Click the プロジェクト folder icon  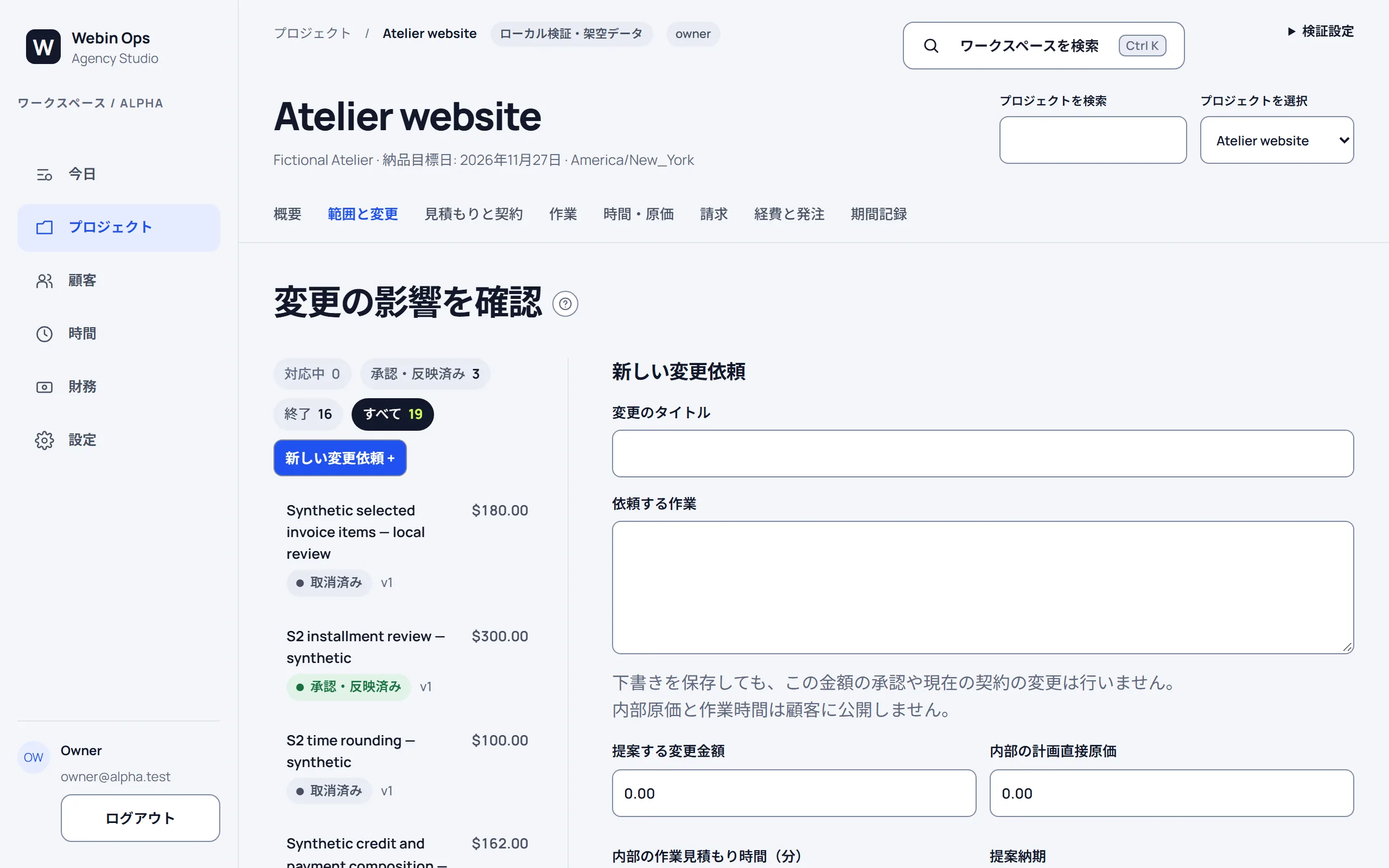(x=44, y=227)
